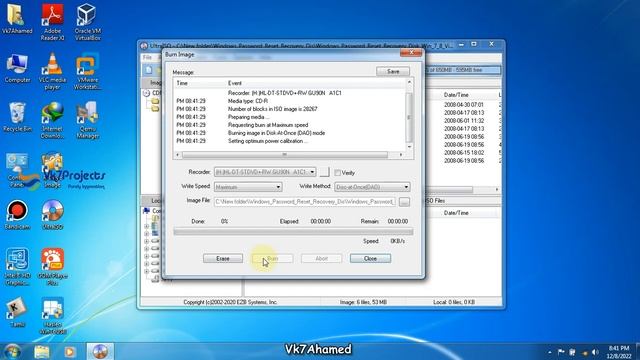Open VMware Workstation desktop shortcut
This screenshot has width=640, height=360.
87,71
